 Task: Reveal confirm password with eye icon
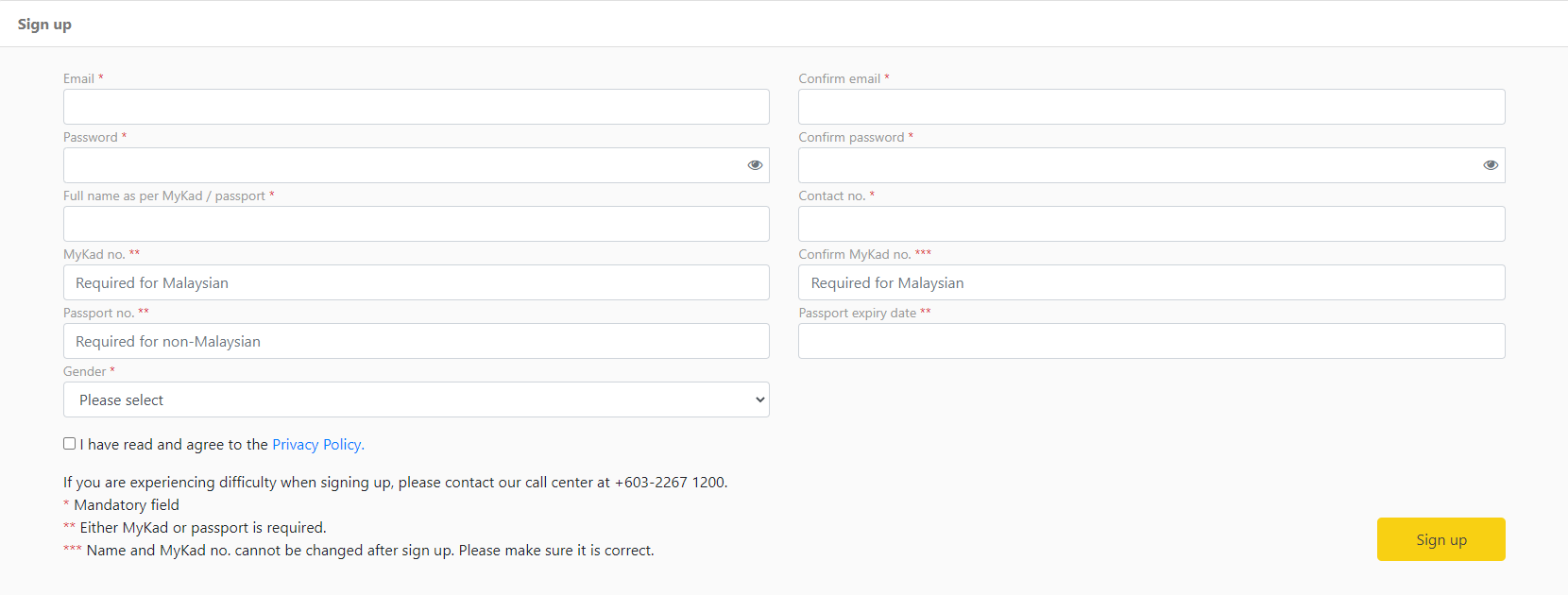[x=1491, y=165]
